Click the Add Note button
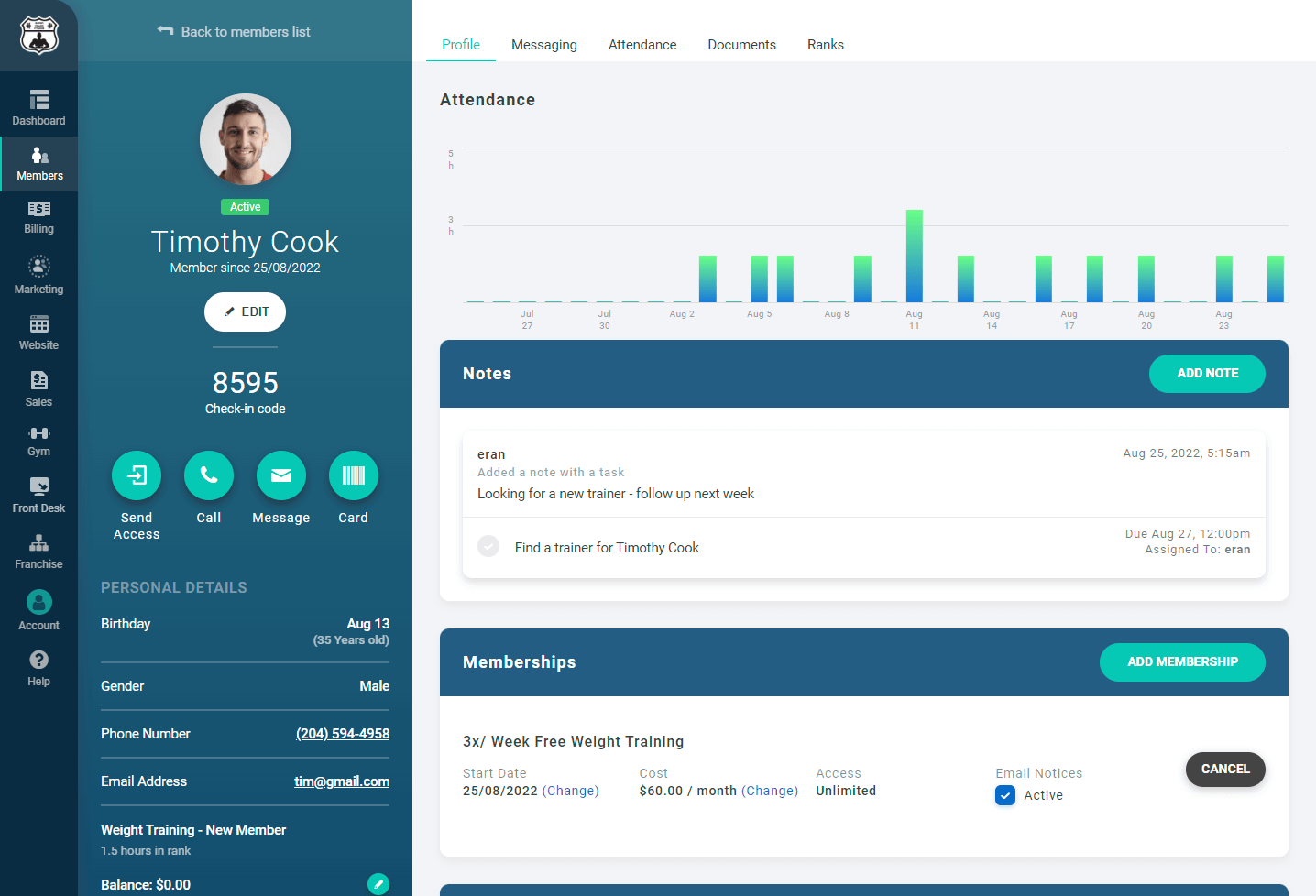This screenshot has width=1316, height=896. coord(1206,374)
